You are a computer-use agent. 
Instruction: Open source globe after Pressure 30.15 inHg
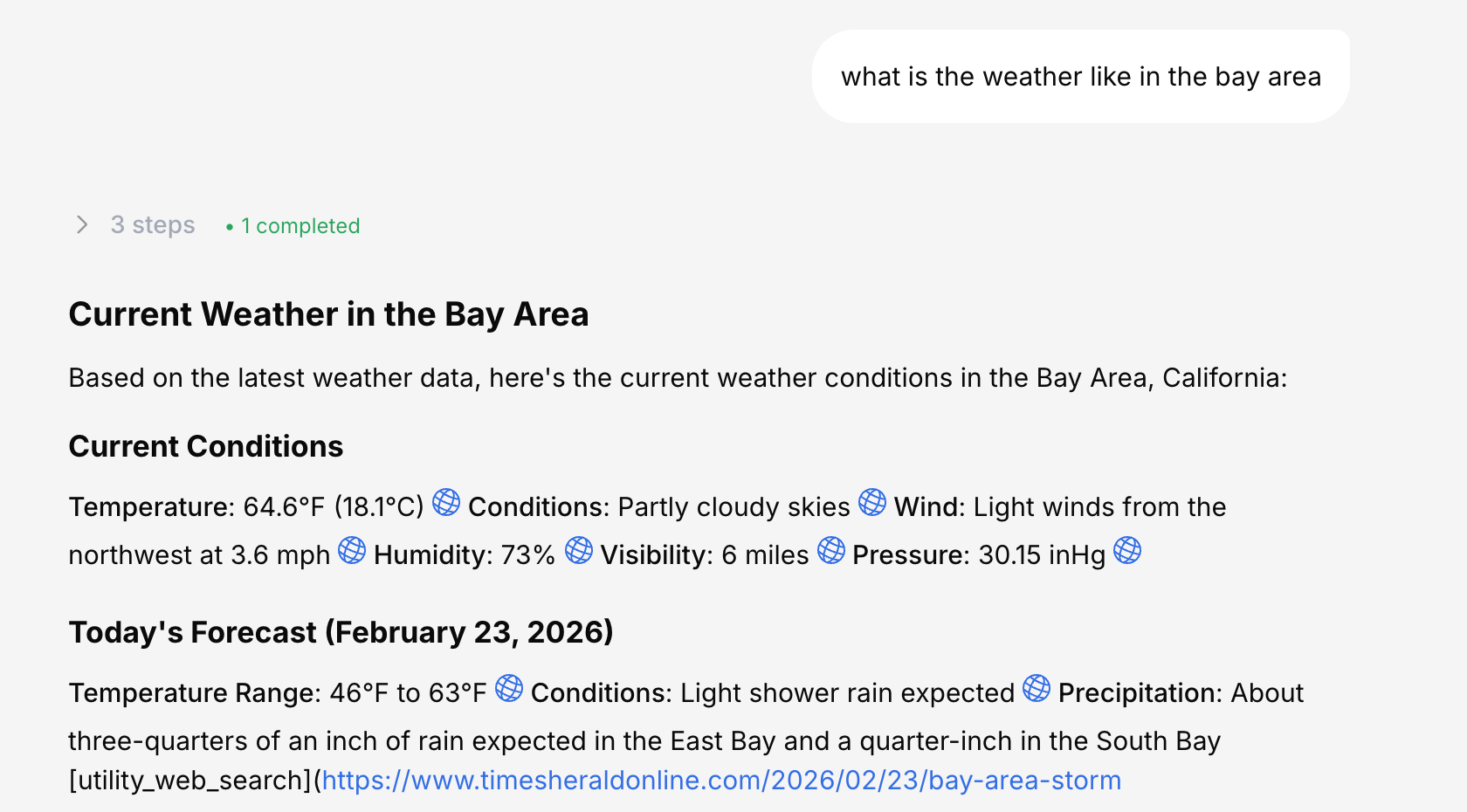coord(1127,550)
